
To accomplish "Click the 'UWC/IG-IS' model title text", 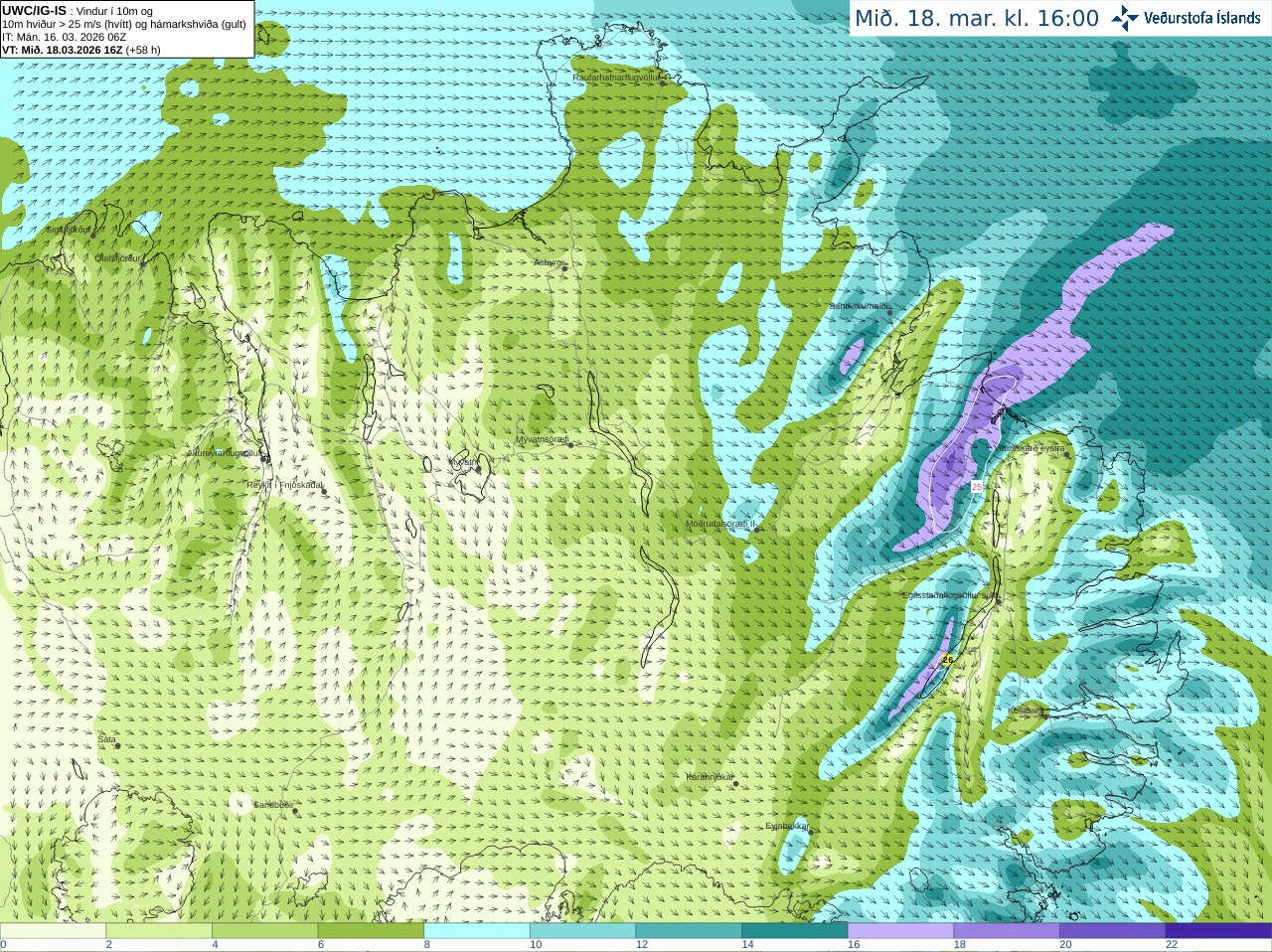I will [34, 10].
